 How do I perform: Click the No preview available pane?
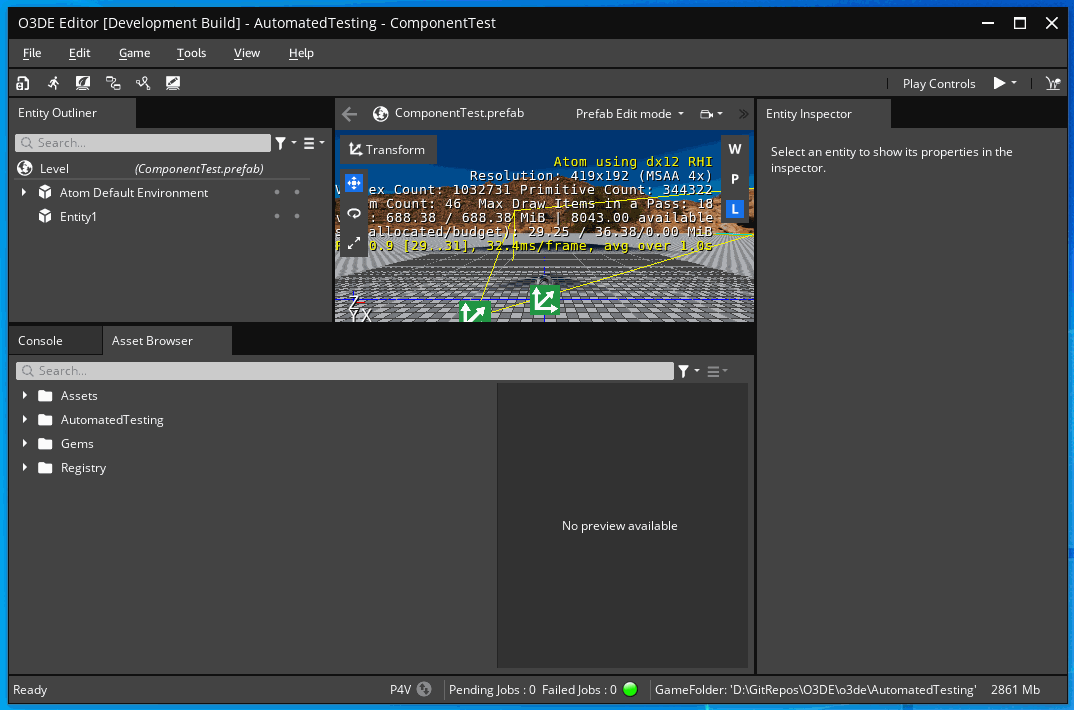(622, 525)
